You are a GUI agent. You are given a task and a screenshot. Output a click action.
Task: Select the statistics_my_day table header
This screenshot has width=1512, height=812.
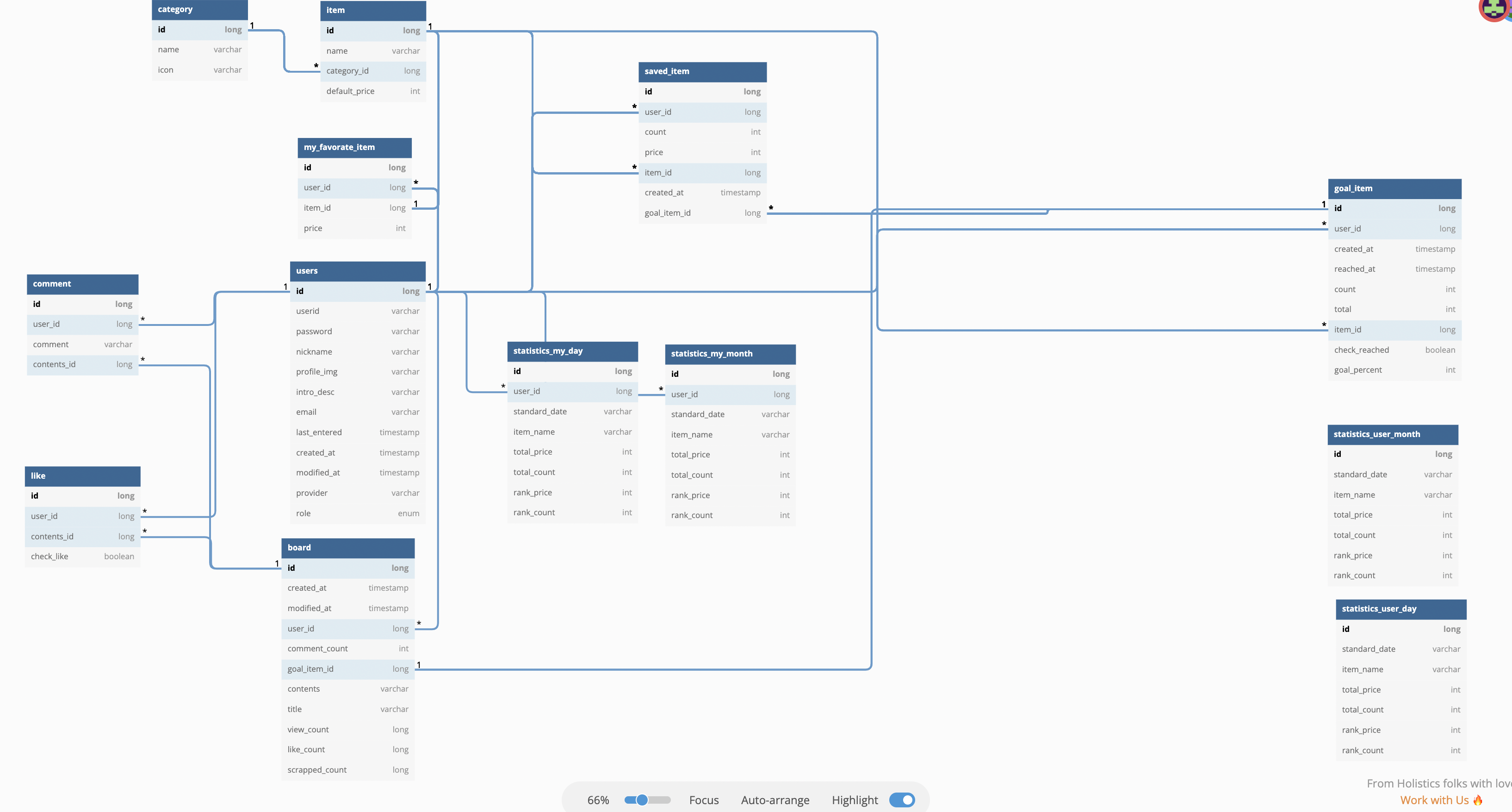click(x=548, y=350)
